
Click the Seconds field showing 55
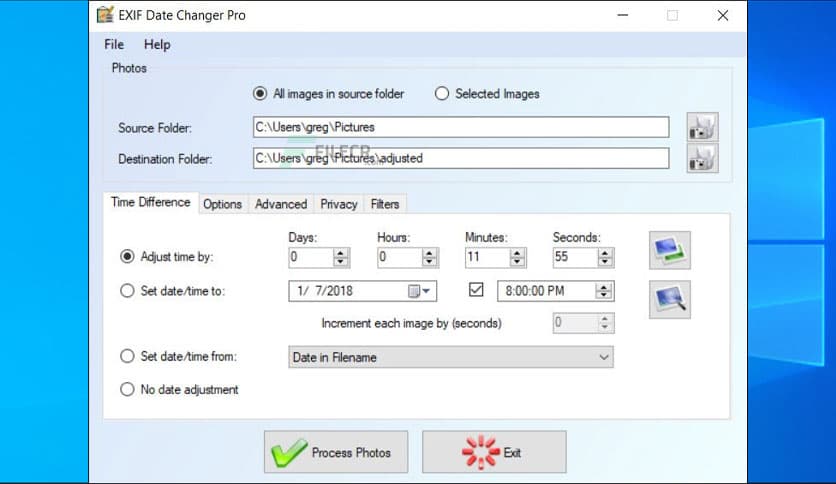pyautogui.click(x=575, y=257)
